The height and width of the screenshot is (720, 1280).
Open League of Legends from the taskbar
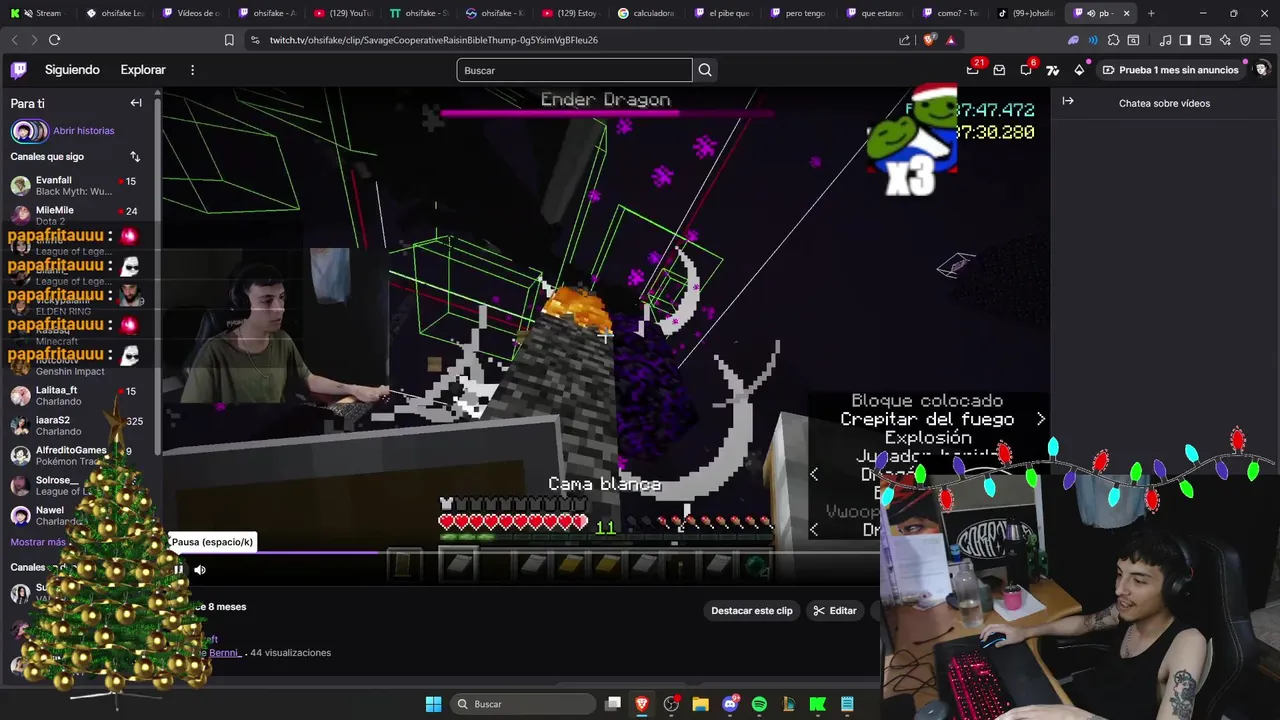pyautogui.click(x=789, y=704)
